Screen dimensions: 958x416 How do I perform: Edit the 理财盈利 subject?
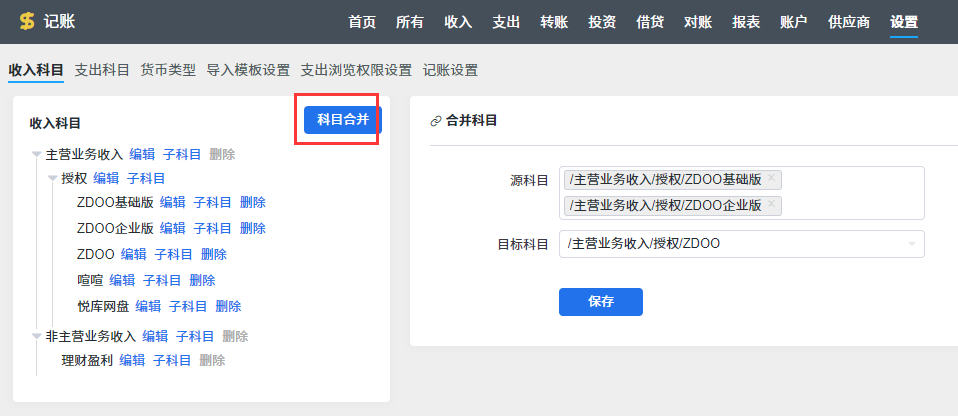pos(132,360)
